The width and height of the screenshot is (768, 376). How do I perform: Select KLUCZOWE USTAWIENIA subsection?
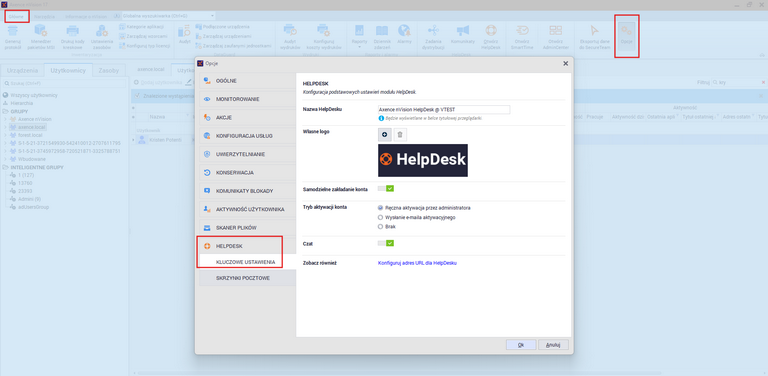(x=248, y=262)
